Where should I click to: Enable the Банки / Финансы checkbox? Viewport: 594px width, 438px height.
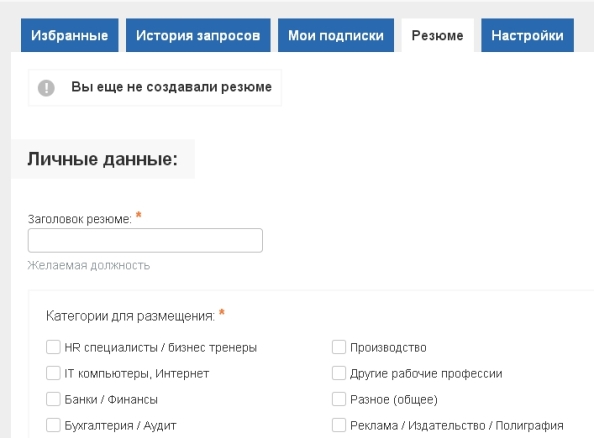pos(53,399)
